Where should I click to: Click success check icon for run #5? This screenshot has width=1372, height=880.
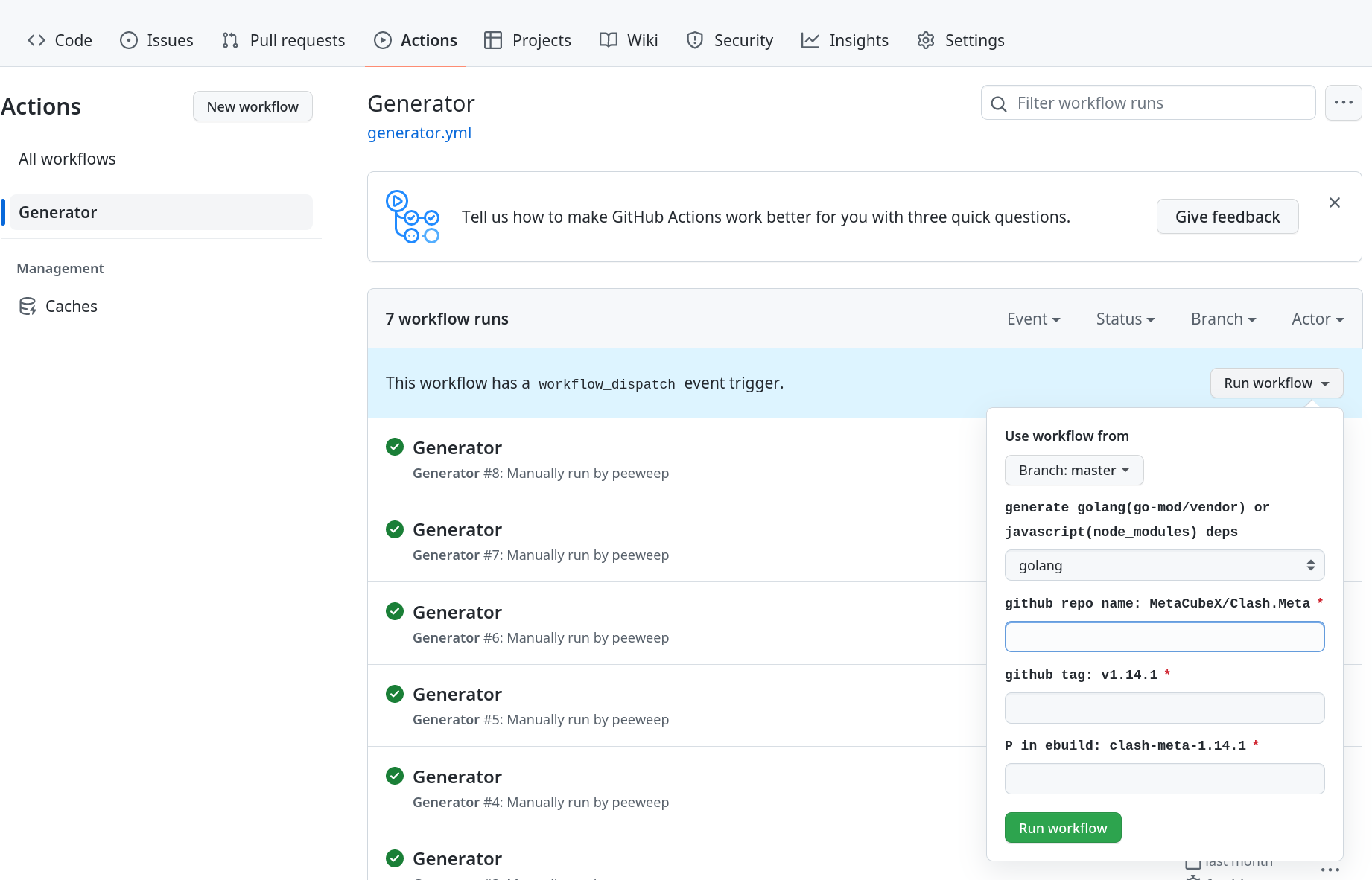point(395,694)
